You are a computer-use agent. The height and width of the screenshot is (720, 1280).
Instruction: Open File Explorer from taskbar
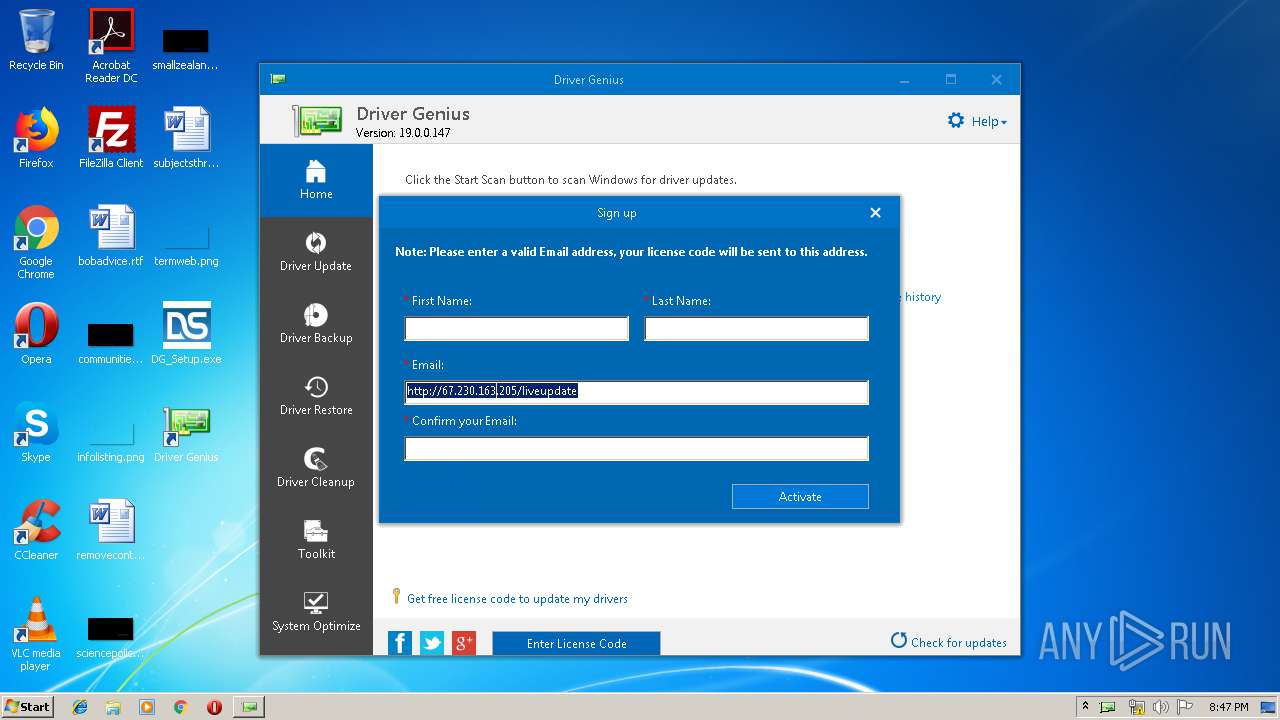[x=113, y=707]
